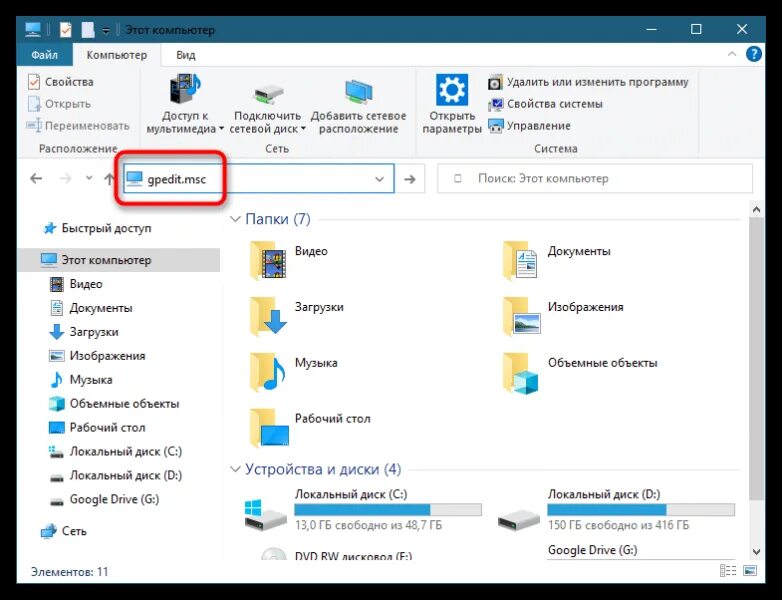
Task: Open recent locations dropdown arrow
Action: point(89,178)
